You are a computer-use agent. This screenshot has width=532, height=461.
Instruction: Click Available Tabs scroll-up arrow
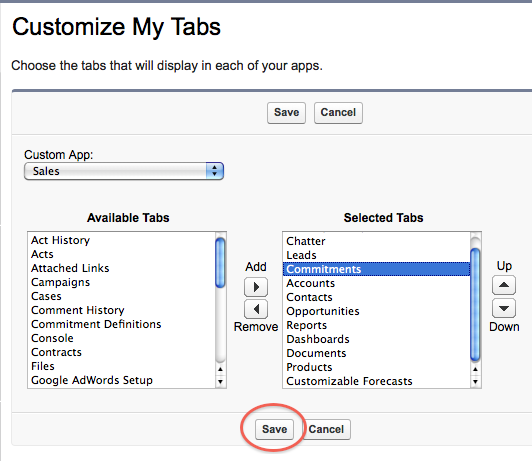coord(221,369)
